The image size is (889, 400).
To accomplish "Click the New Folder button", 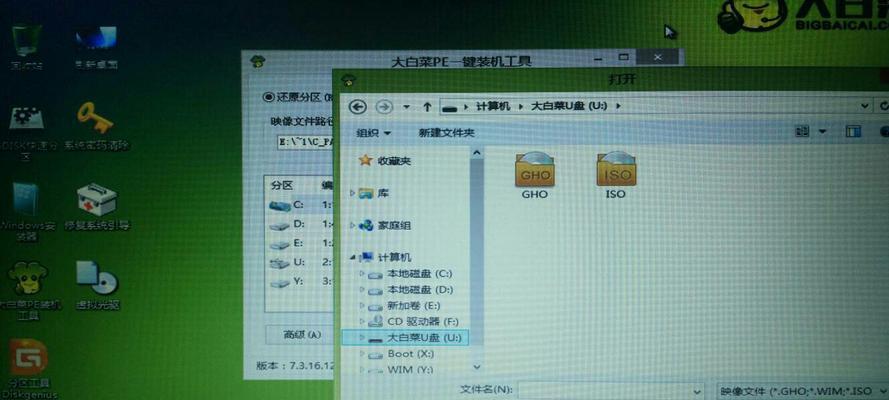I will coord(446,132).
